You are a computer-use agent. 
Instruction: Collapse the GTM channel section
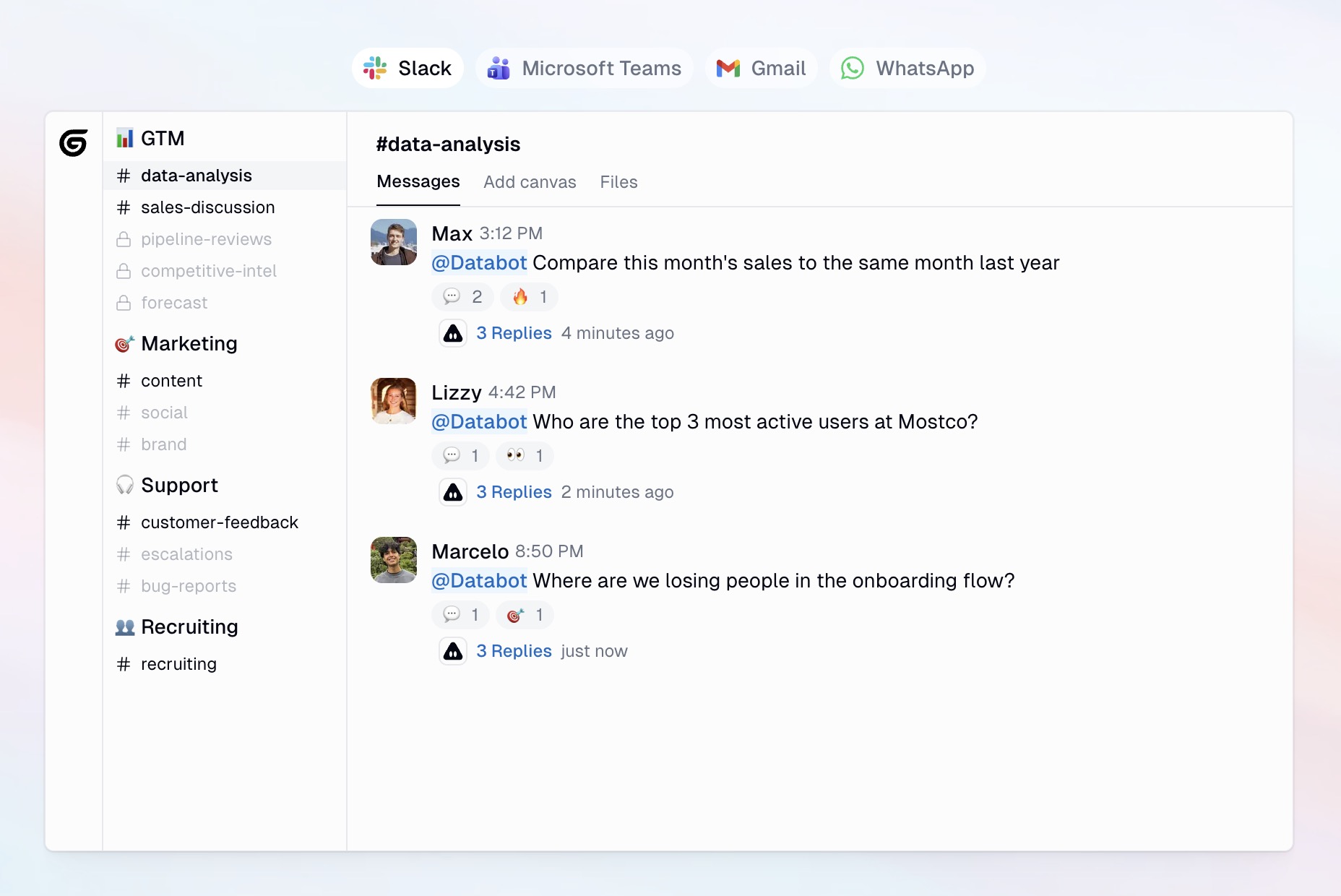[x=163, y=138]
